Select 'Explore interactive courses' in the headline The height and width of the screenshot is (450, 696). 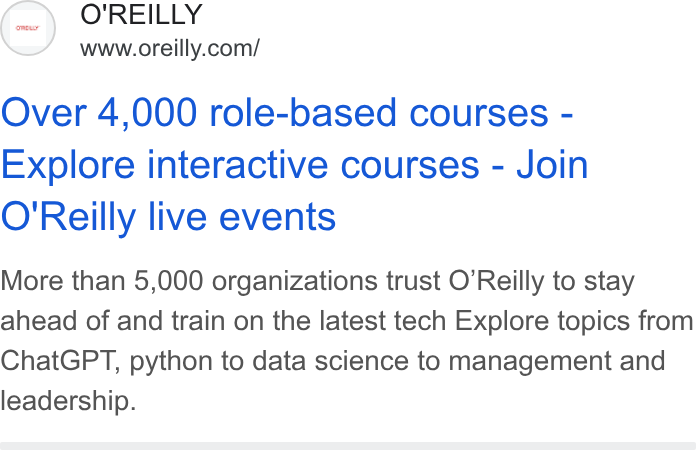click(240, 165)
